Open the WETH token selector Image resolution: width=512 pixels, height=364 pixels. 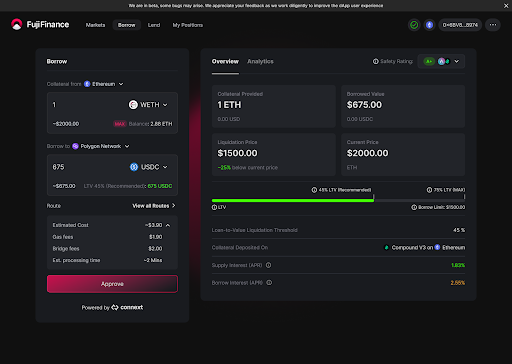[148, 105]
